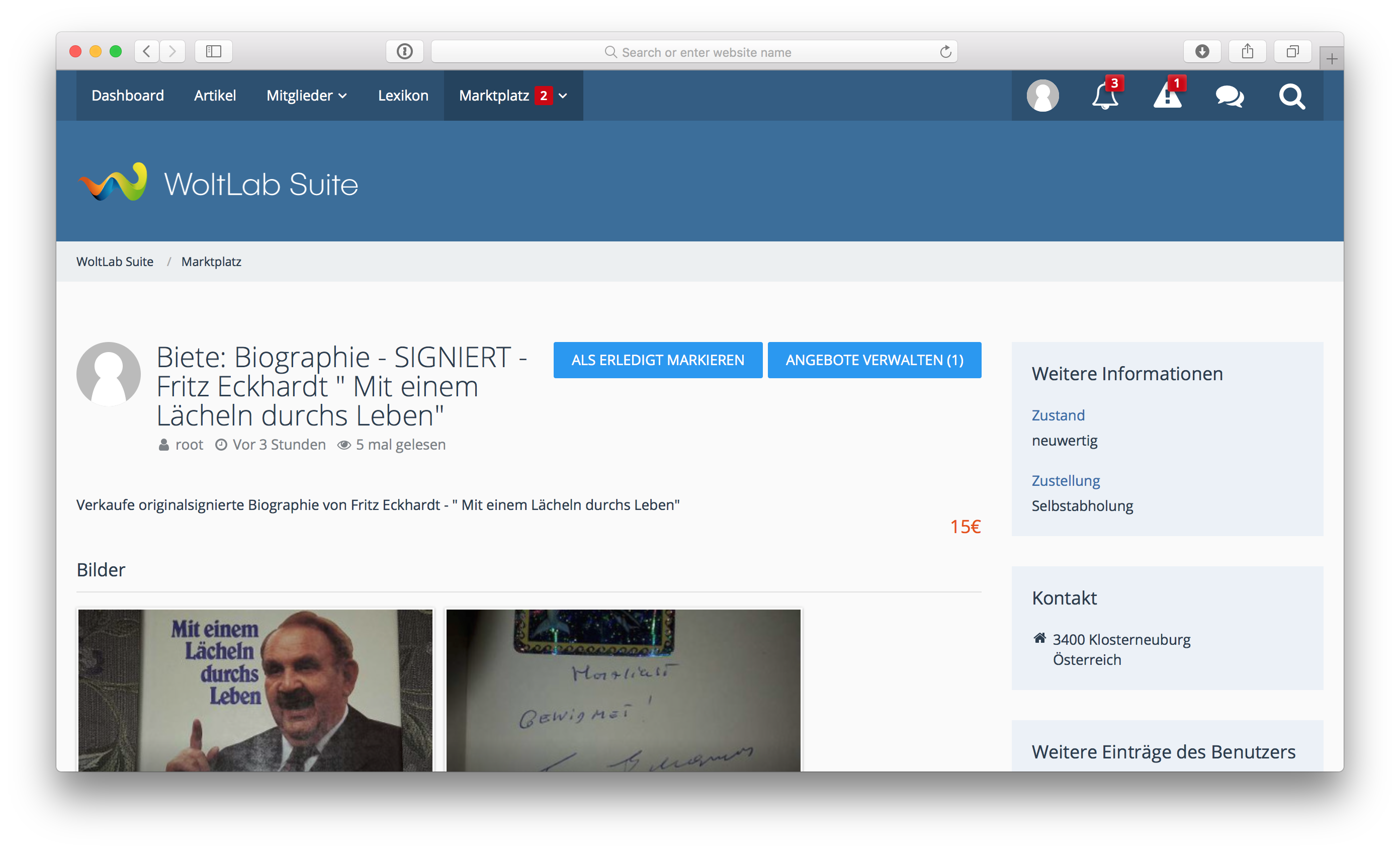Image resolution: width=1400 pixels, height=852 pixels.
Task: Go to the Lexikon menu item
Action: 403,96
